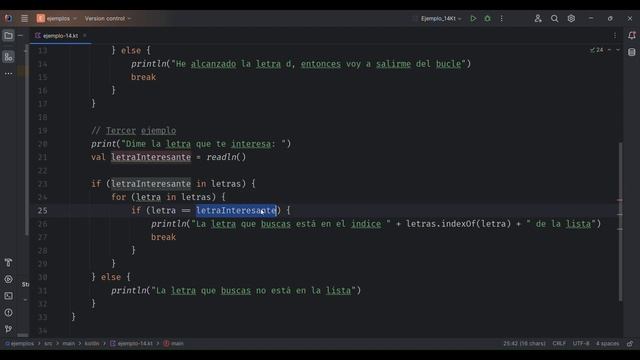Click caret position 25:42 in status bar
640x360 pixels.
[x=524, y=343]
